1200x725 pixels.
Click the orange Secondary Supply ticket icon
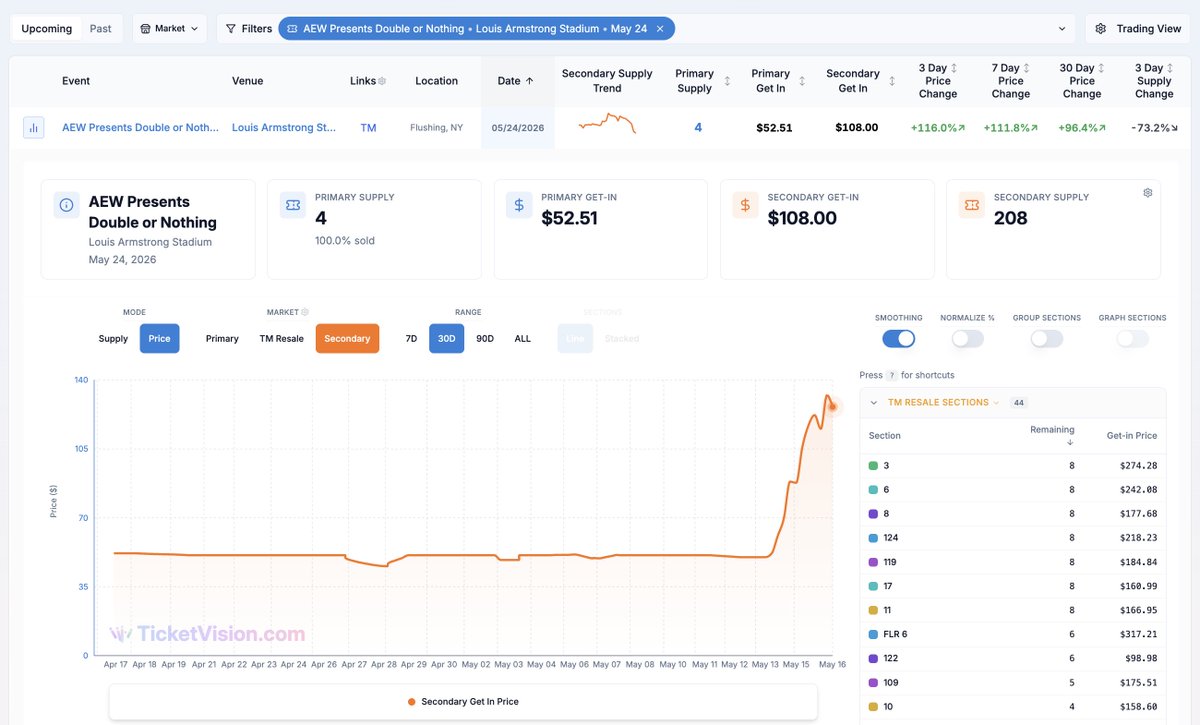tap(971, 205)
